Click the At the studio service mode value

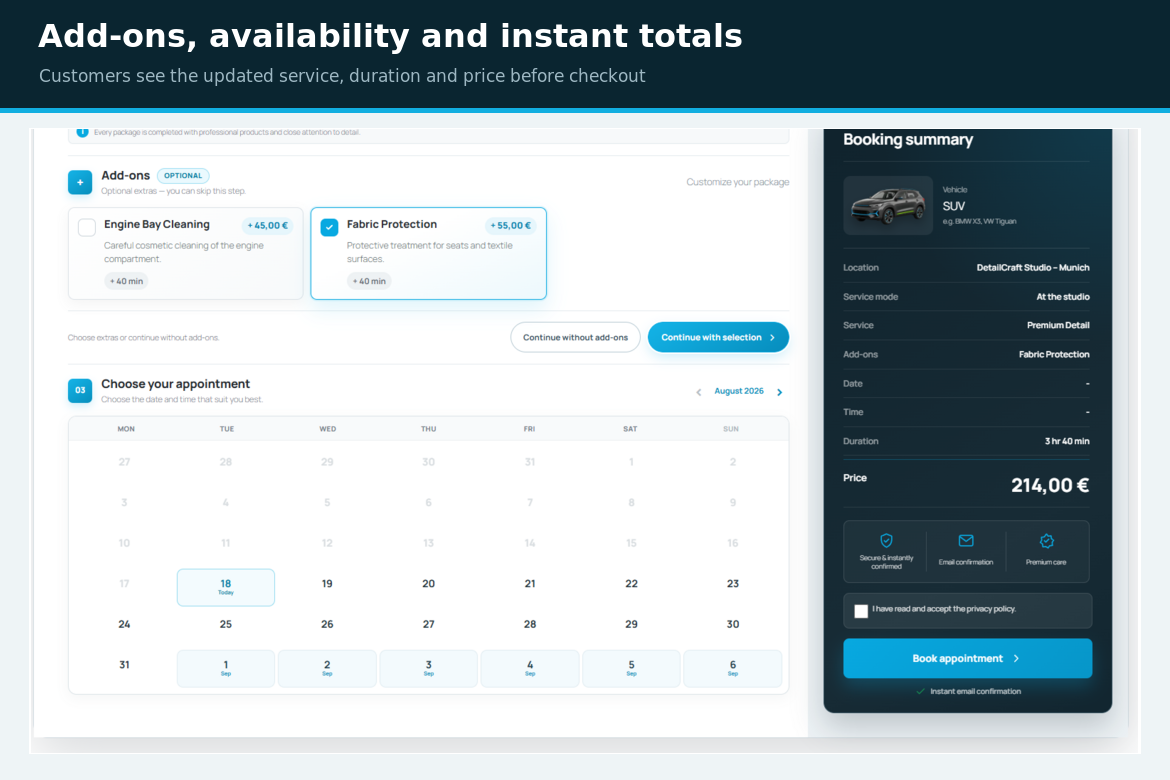[x=1063, y=297]
